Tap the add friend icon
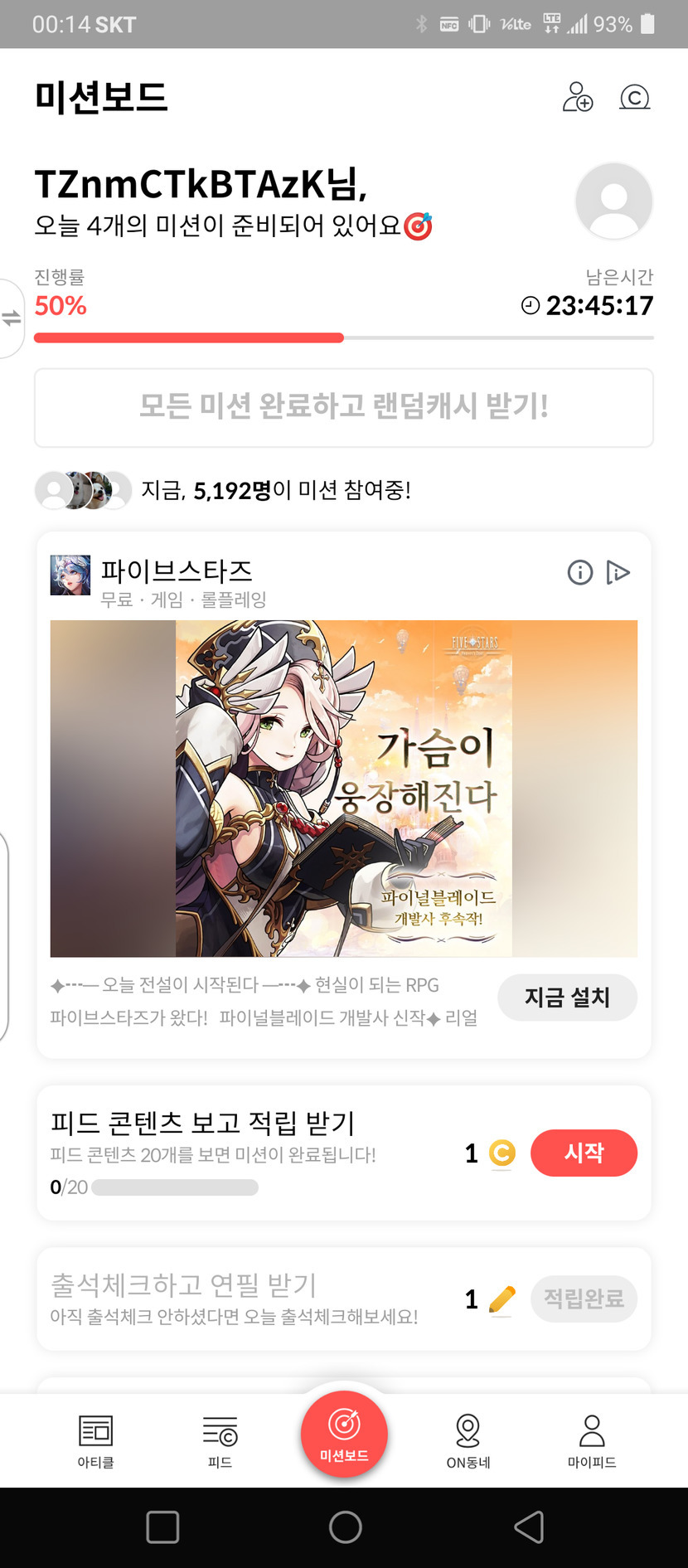 578,97
